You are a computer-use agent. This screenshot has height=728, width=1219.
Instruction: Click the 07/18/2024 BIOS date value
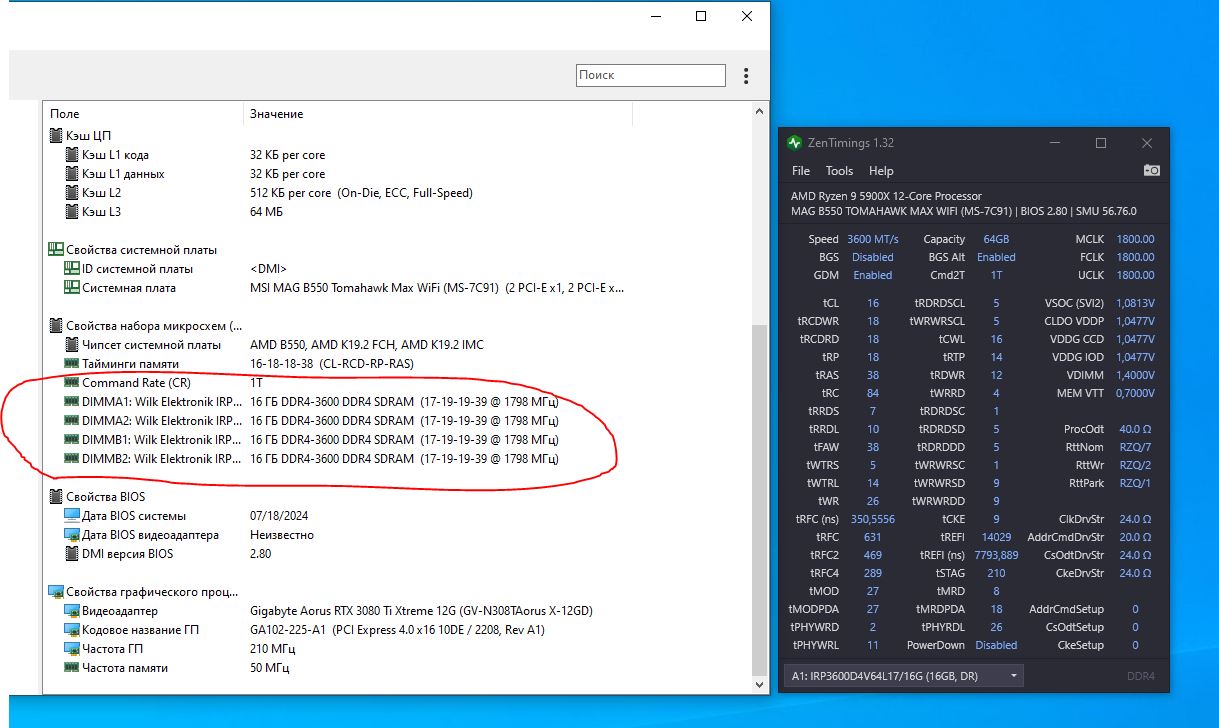click(279, 516)
